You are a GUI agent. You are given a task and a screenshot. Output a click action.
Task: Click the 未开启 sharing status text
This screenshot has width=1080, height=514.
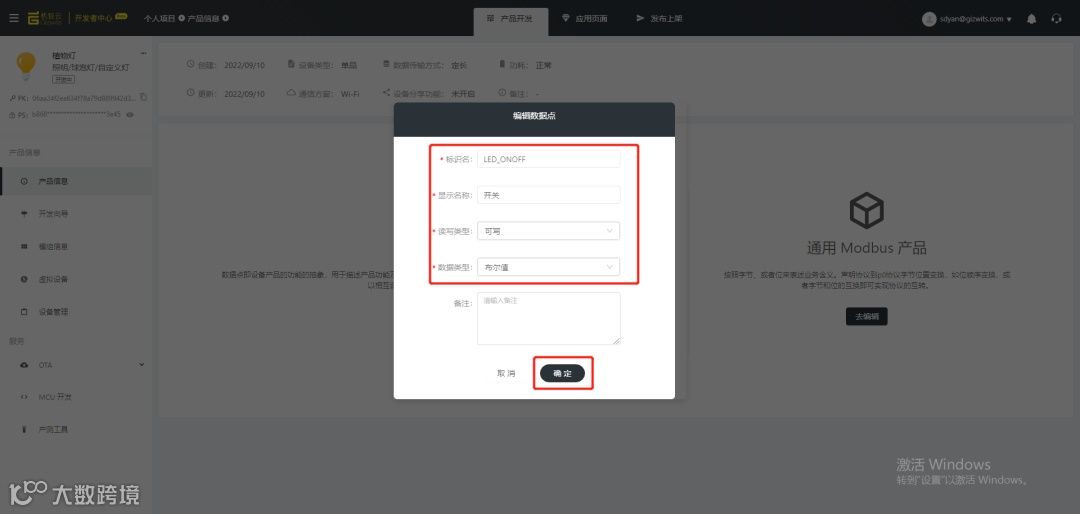[464, 93]
